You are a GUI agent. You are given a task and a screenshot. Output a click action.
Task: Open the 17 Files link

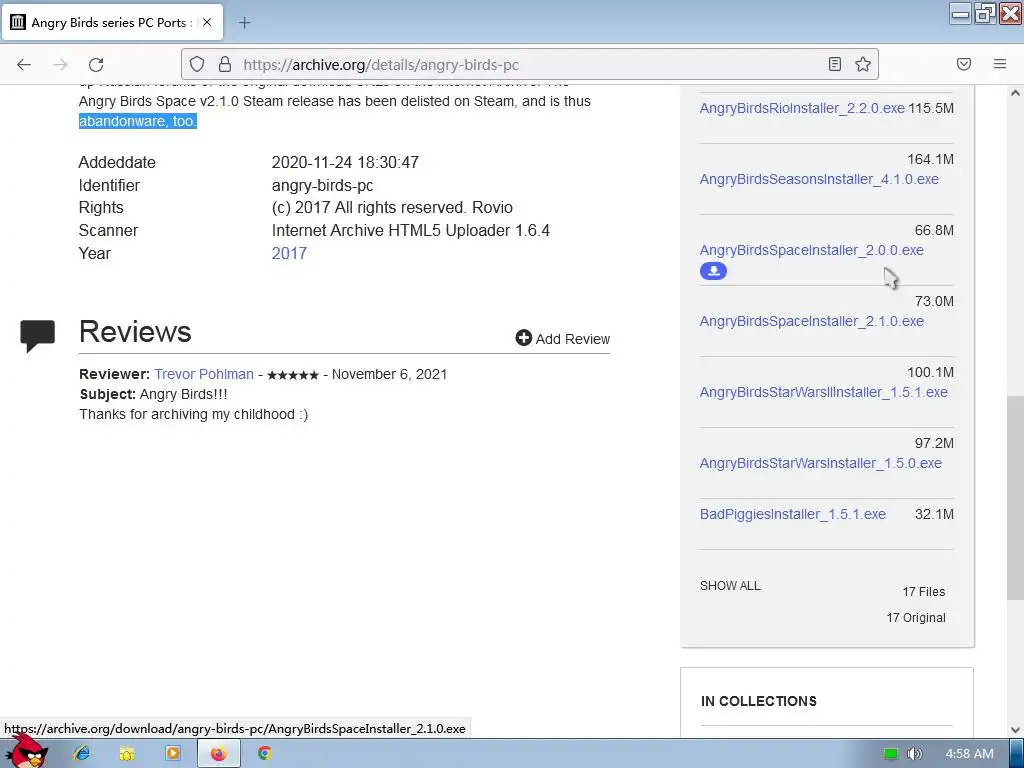[923, 592]
